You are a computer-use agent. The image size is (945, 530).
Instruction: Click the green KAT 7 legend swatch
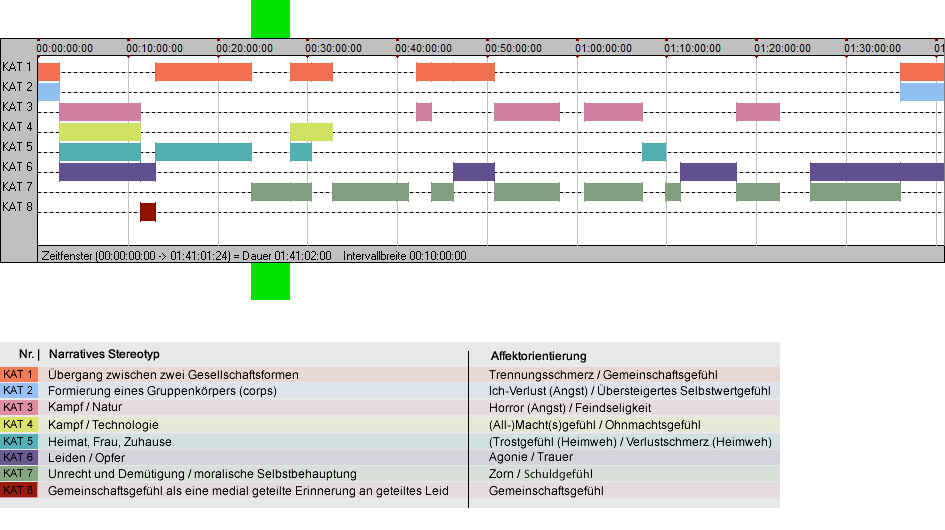[19, 473]
